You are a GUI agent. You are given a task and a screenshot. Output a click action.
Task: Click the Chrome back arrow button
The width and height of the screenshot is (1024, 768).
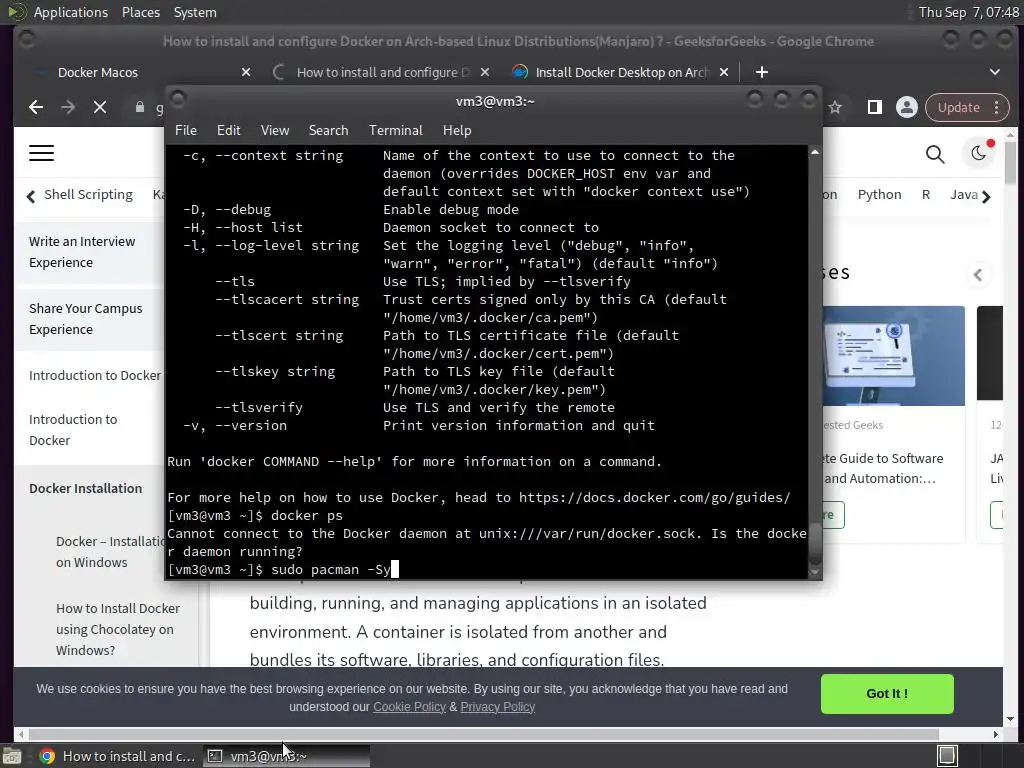36,107
